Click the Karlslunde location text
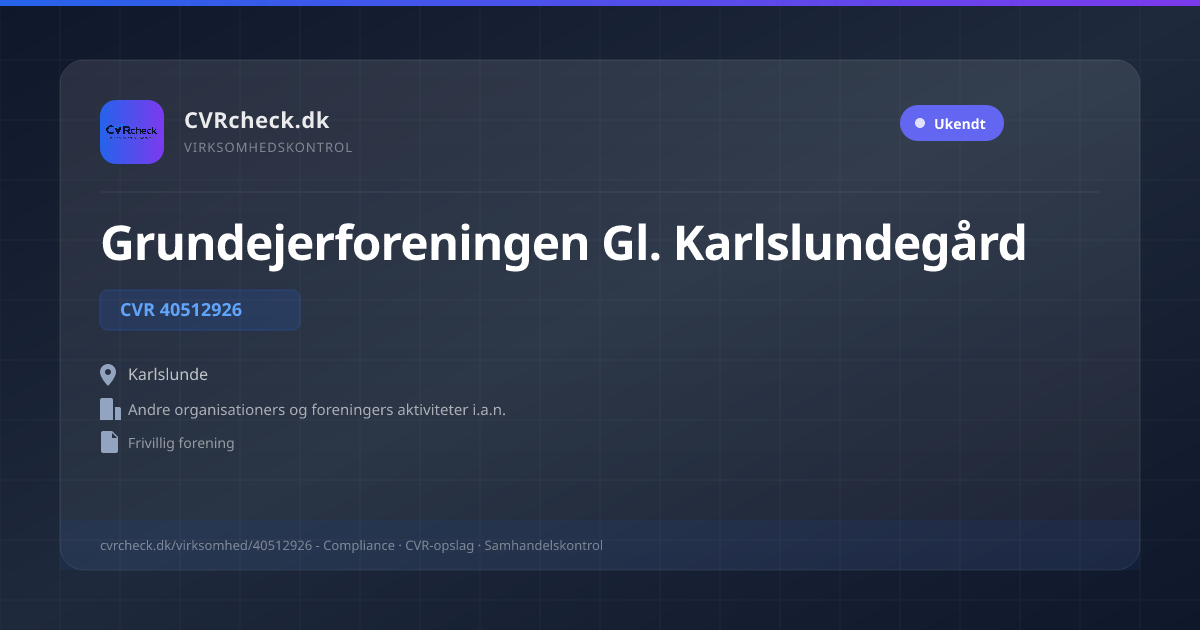Screen dimensions: 1200x630 (168, 375)
